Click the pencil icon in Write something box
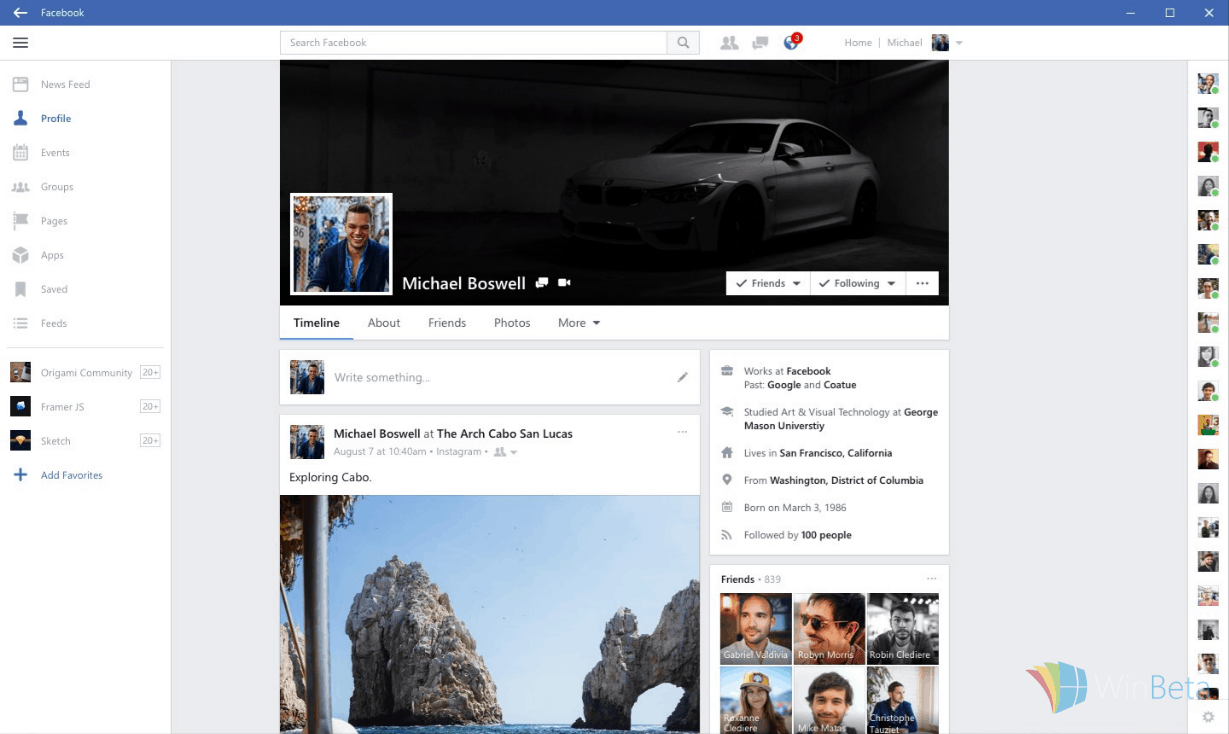Viewport: 1229px width, 734px height. tap(683, 377)
